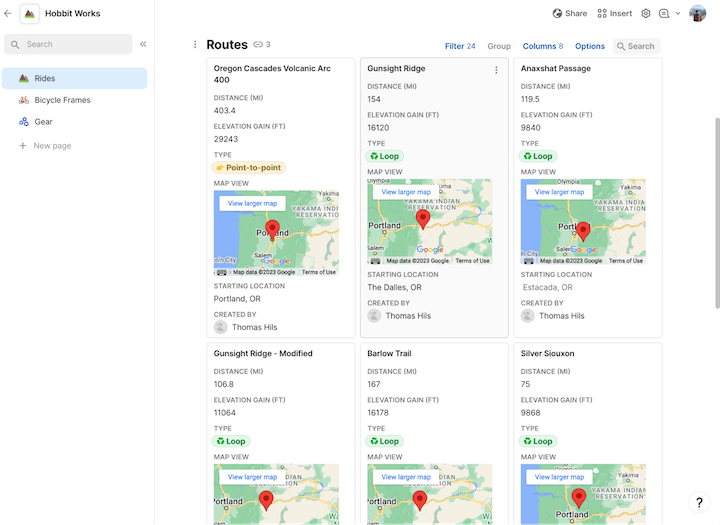Click Thomas Hils avatar on Gunsight Ridge card
The width and height of the screenshot is (720, 525).
(x=374, y=316)
